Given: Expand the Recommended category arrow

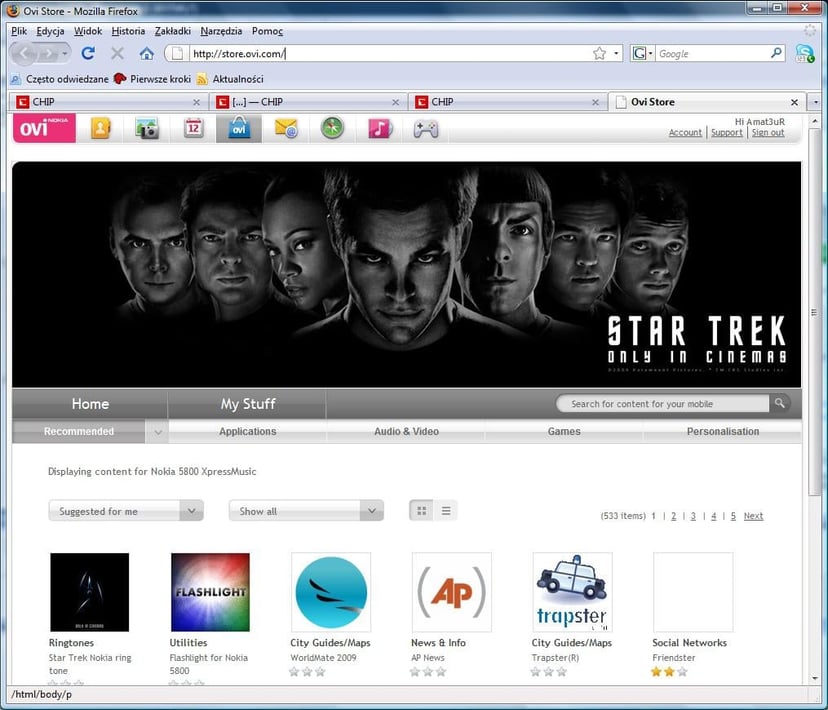Looking at the screenshot, I should pos(157,432).
